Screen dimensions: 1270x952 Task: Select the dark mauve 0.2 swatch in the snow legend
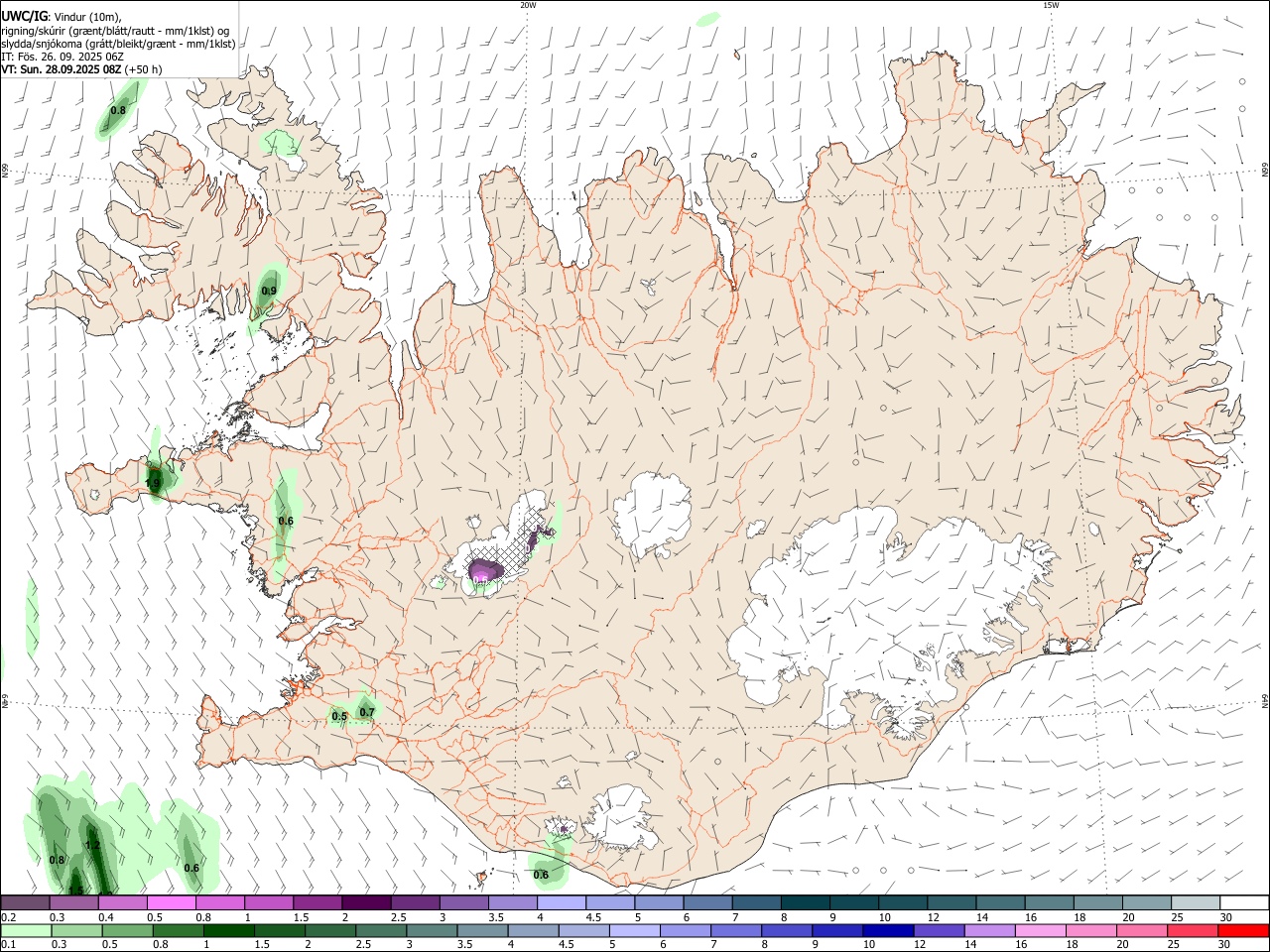25,903
